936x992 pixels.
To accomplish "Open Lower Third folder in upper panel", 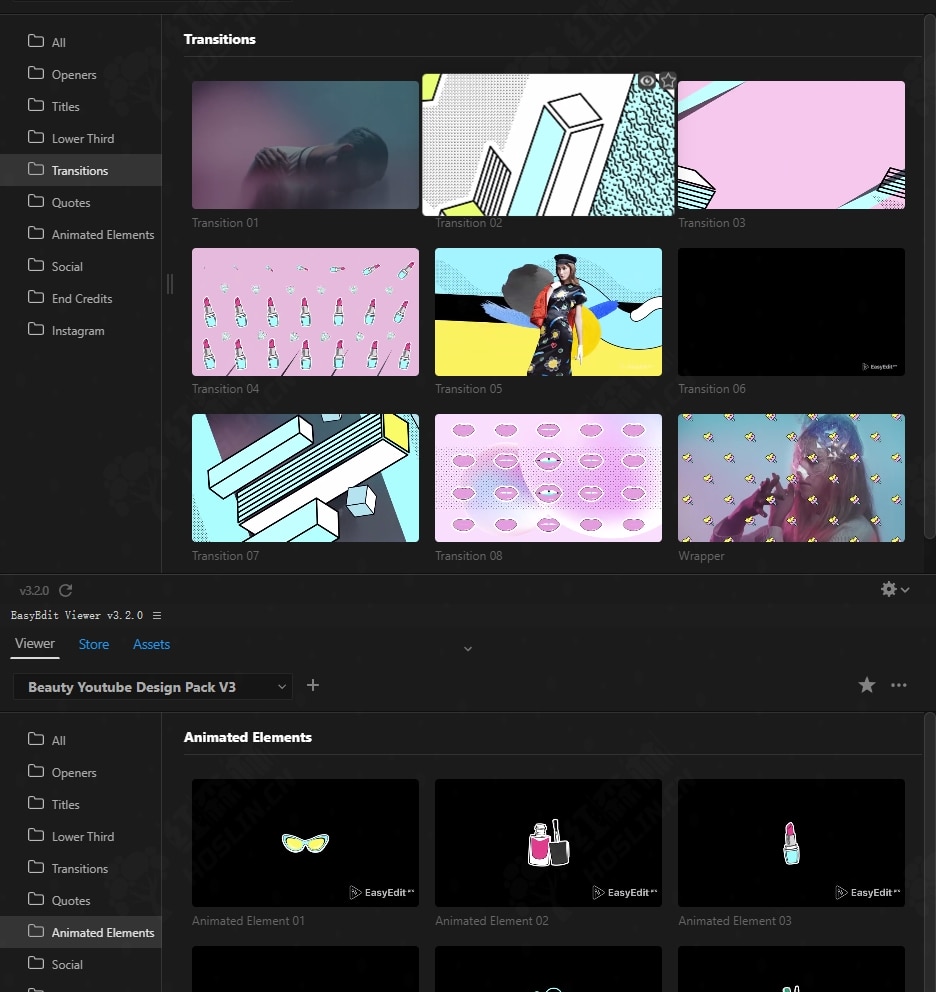I will (x=81, y=139).
